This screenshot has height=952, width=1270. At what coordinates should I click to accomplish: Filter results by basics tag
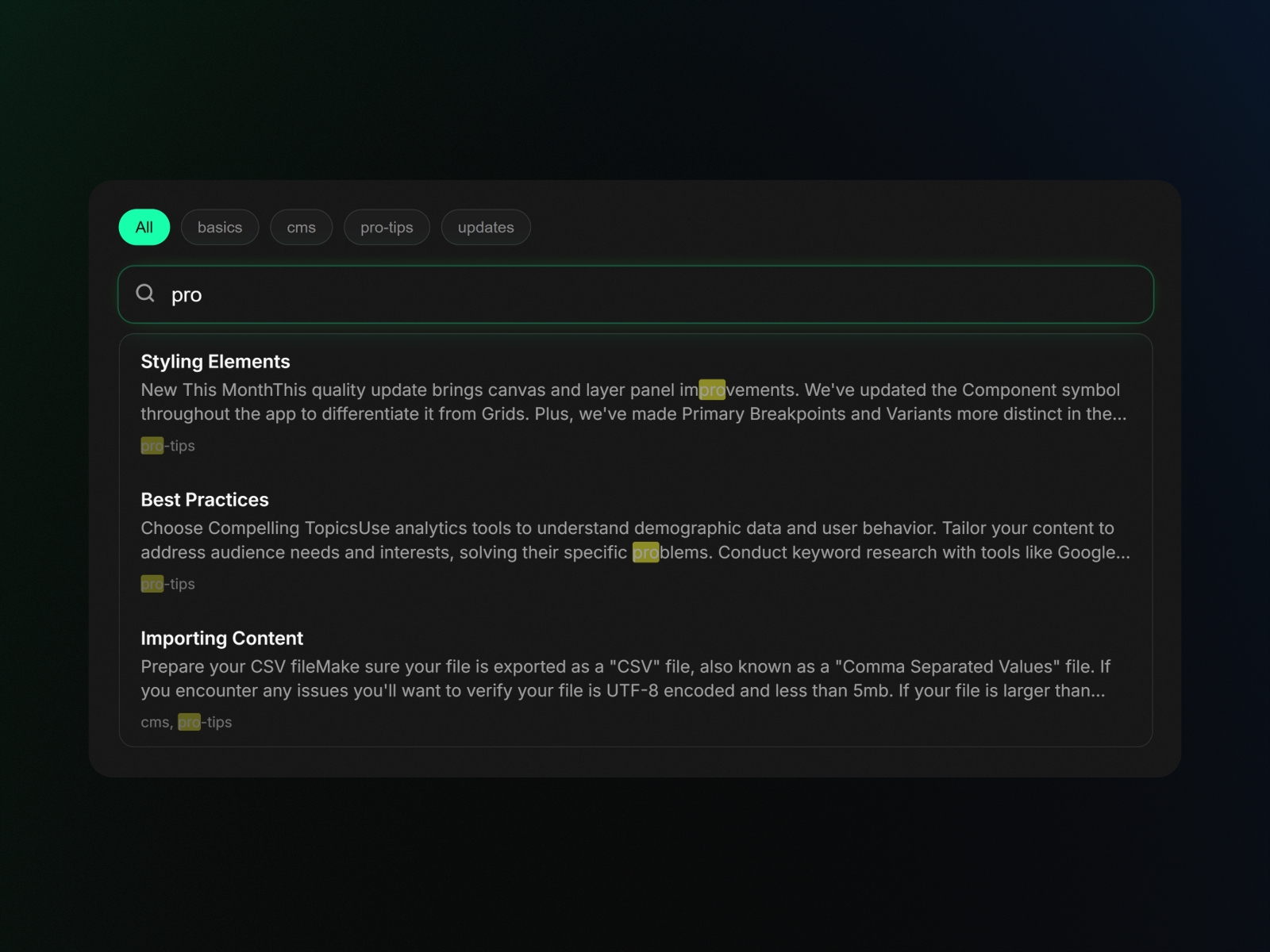tap(220, 227)
